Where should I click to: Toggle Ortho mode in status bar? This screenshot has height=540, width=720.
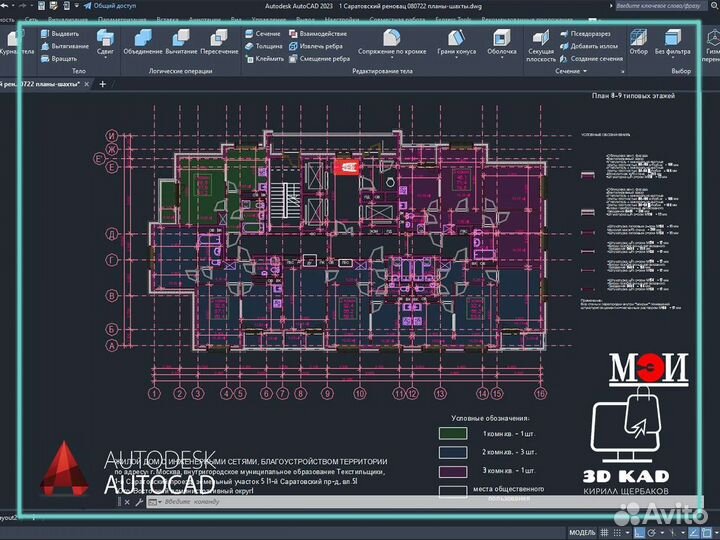638,533
